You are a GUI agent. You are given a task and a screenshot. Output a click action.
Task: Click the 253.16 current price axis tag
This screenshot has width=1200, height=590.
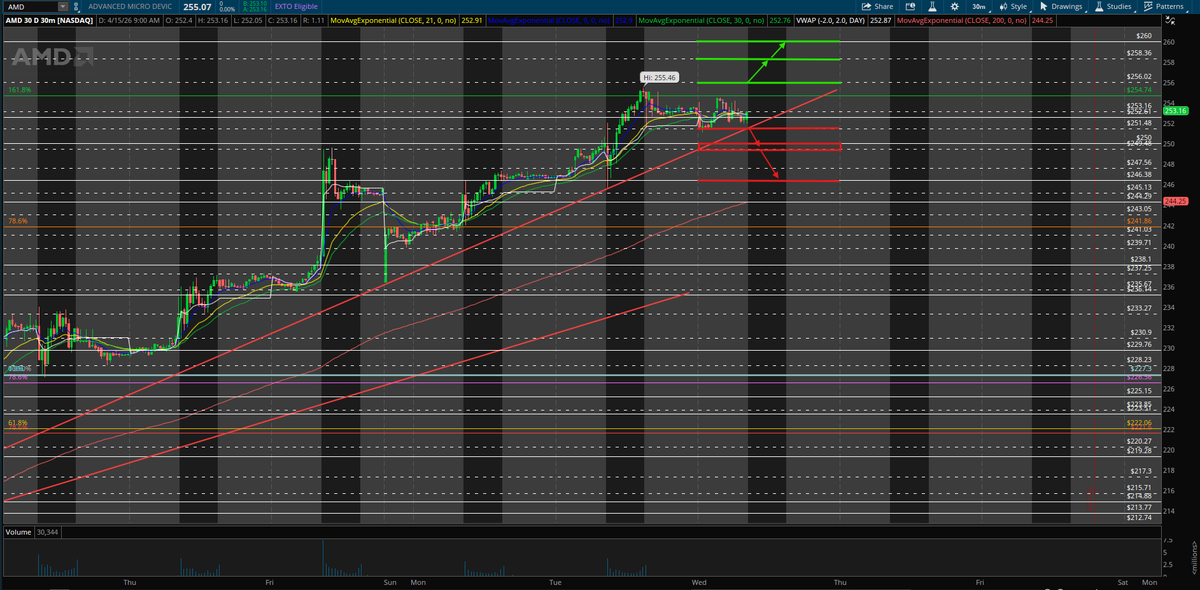pos(1175,111)
